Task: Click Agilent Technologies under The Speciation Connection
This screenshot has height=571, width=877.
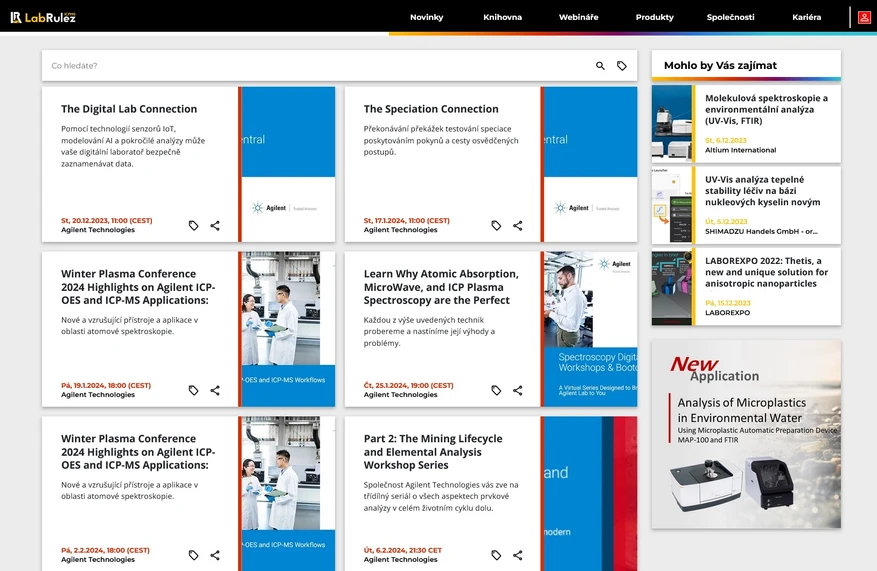Action: [x=400, y=230]
